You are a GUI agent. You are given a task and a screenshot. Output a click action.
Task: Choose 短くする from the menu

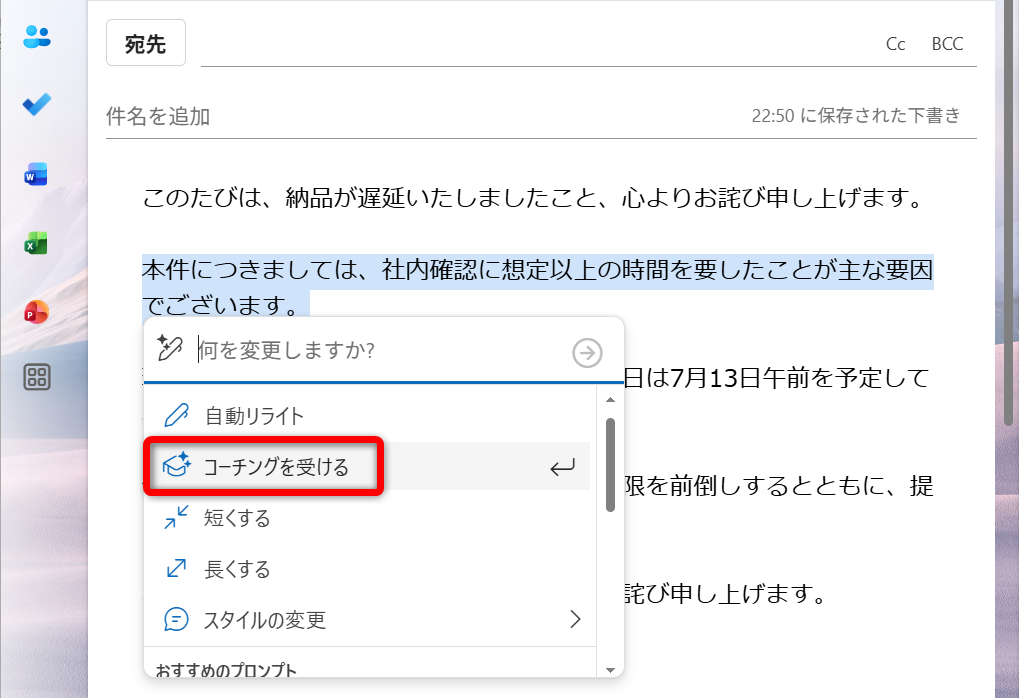click(x=369, y=518)
